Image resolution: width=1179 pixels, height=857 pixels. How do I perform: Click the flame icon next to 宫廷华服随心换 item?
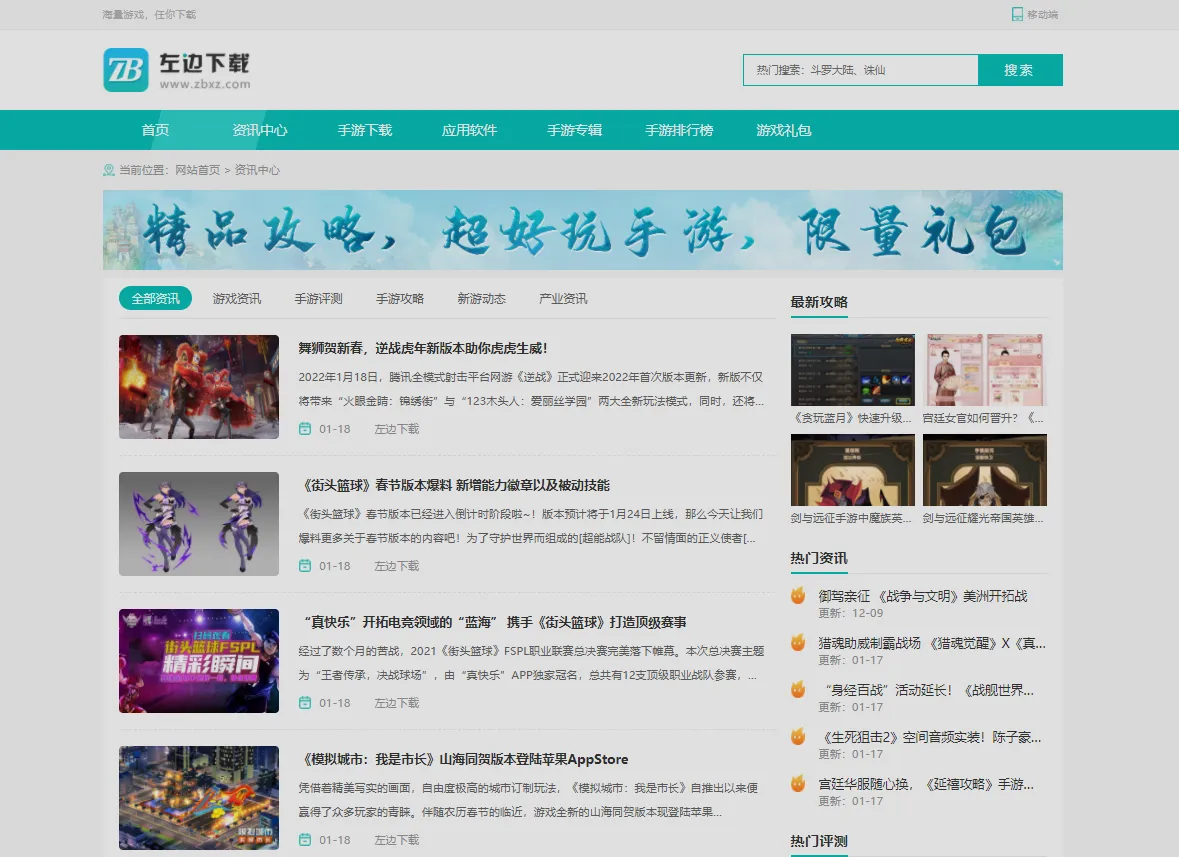click(797, 784)
